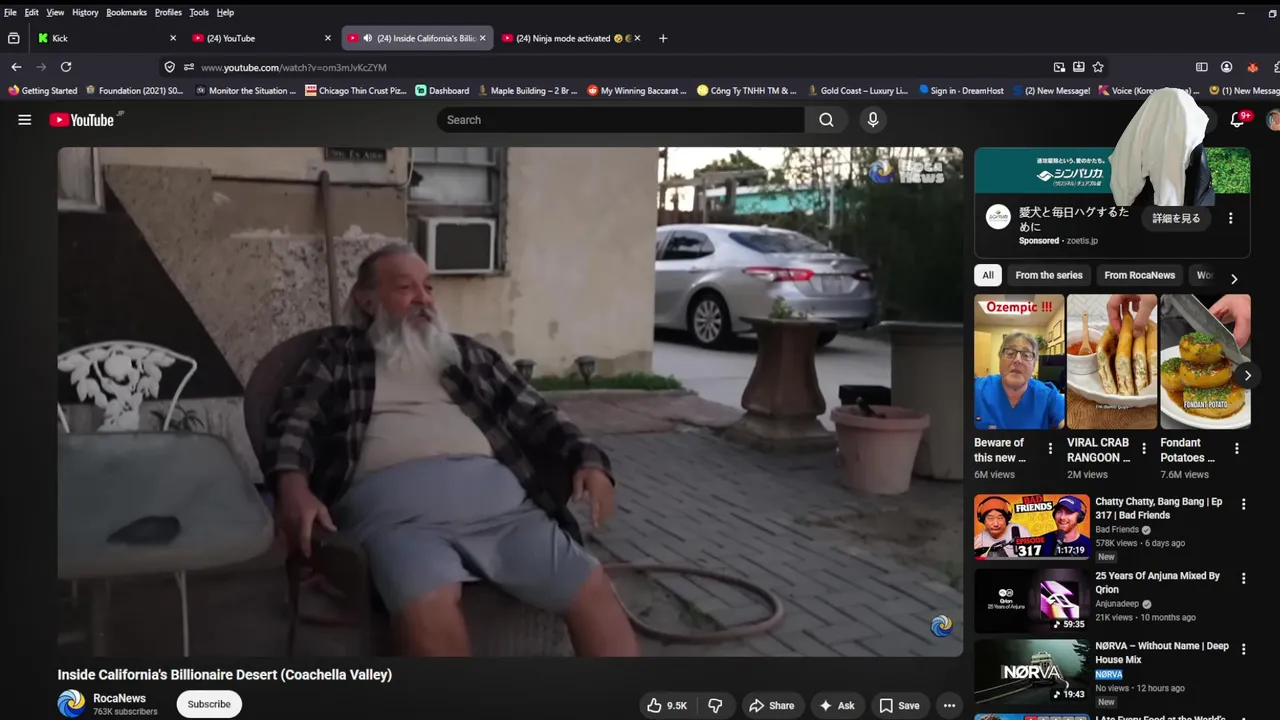Viewport: 1280px width, 720px height.
Task: Open the Bookmarks menu
Action: (x=127, y=12)
